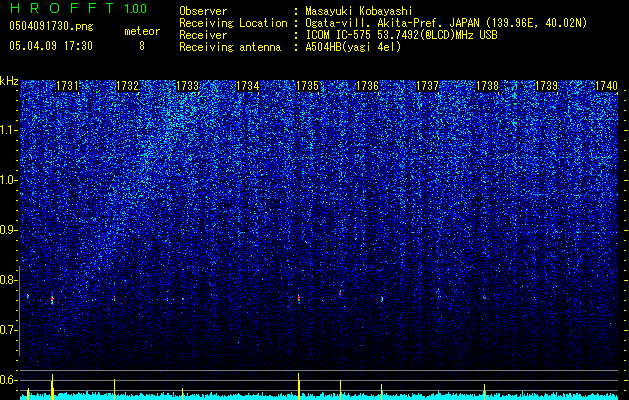Click the 'Observer' field label

point(203,11)
